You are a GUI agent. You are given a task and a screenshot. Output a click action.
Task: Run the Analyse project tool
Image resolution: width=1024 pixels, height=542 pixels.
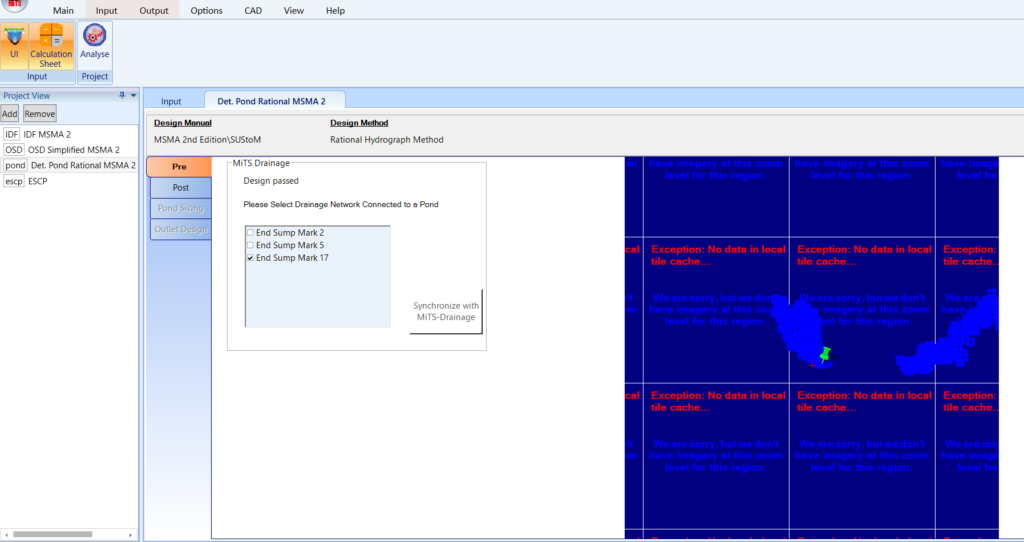[x=95, y=43]
